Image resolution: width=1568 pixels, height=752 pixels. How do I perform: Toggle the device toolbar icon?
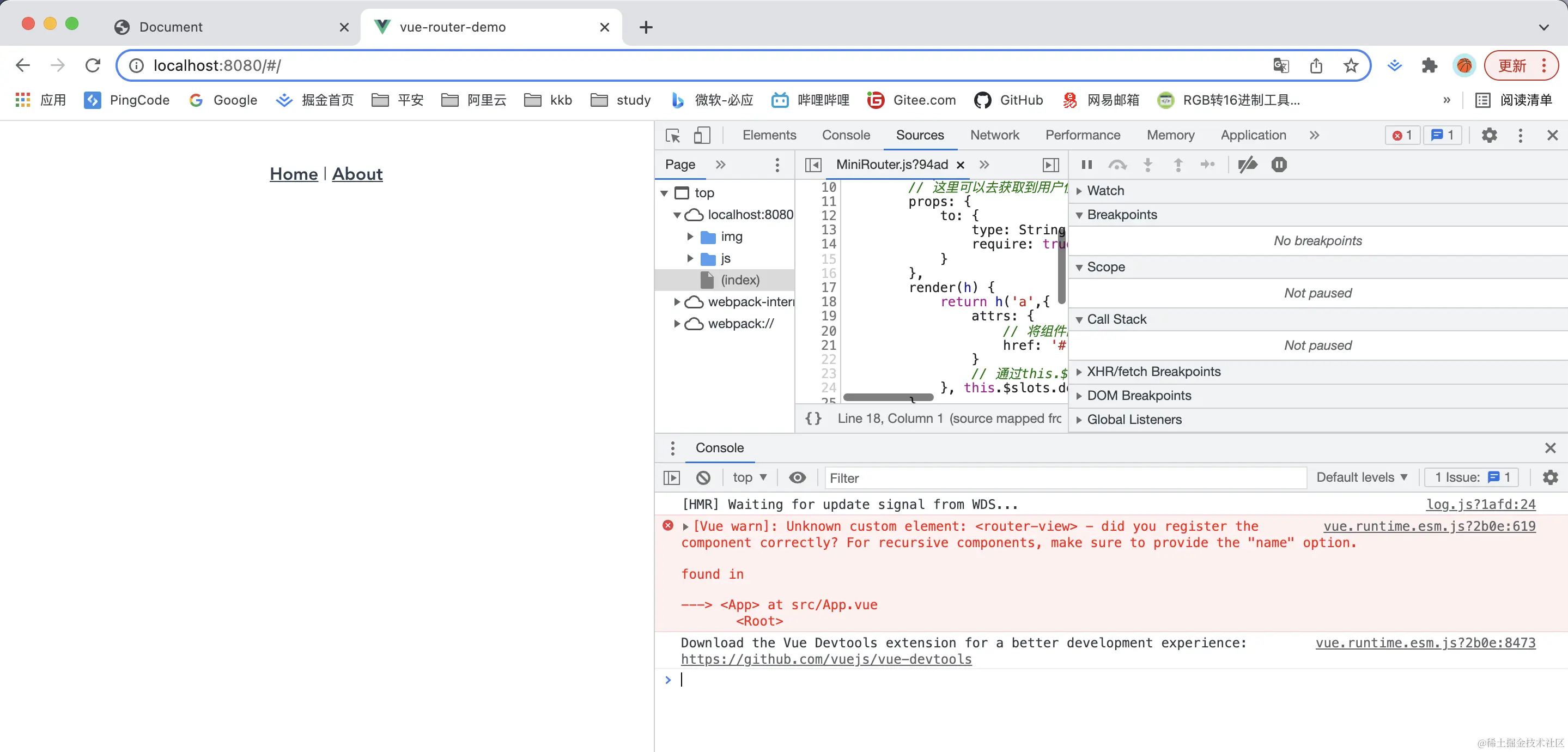click(702, 135)
